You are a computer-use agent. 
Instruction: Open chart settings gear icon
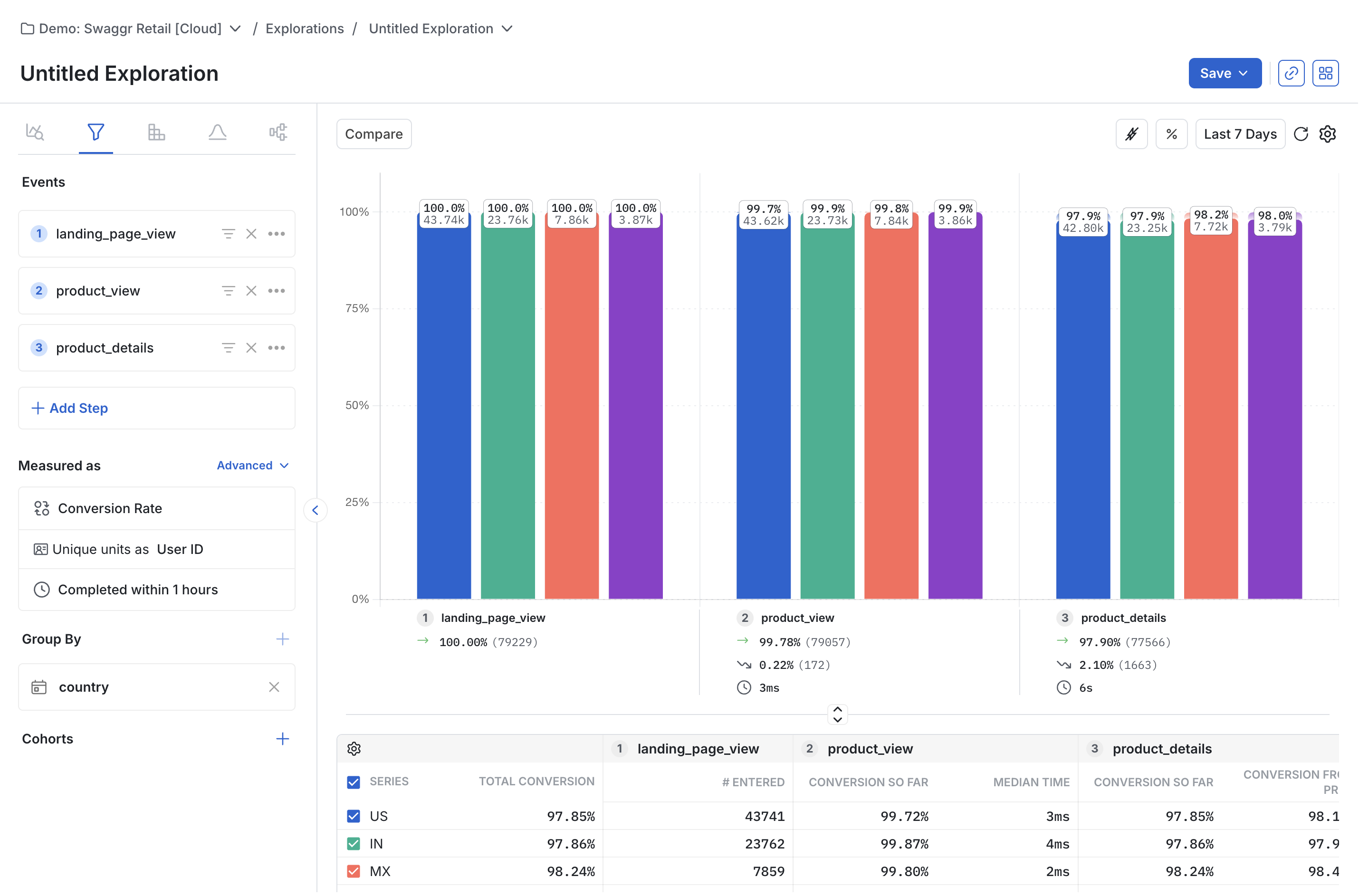click(1328, 133)
